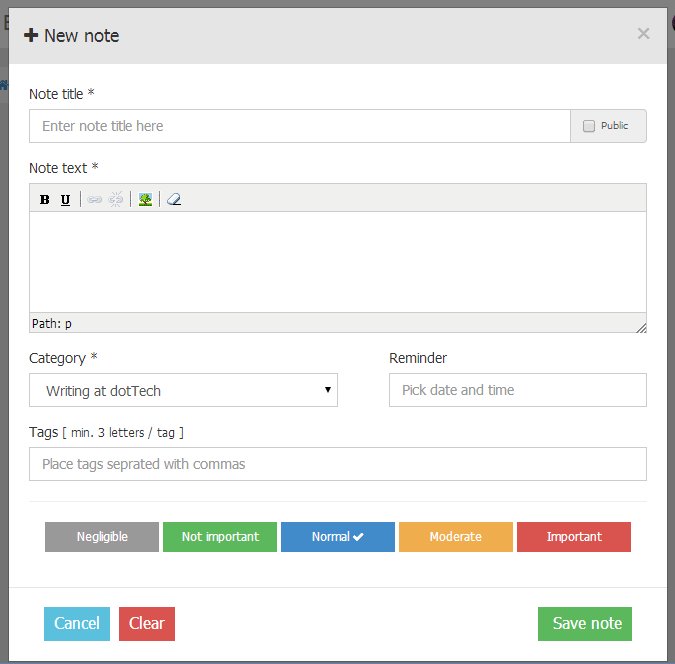Click the Cancel button
Screen dimensions: 675x664
pos(77,624)
